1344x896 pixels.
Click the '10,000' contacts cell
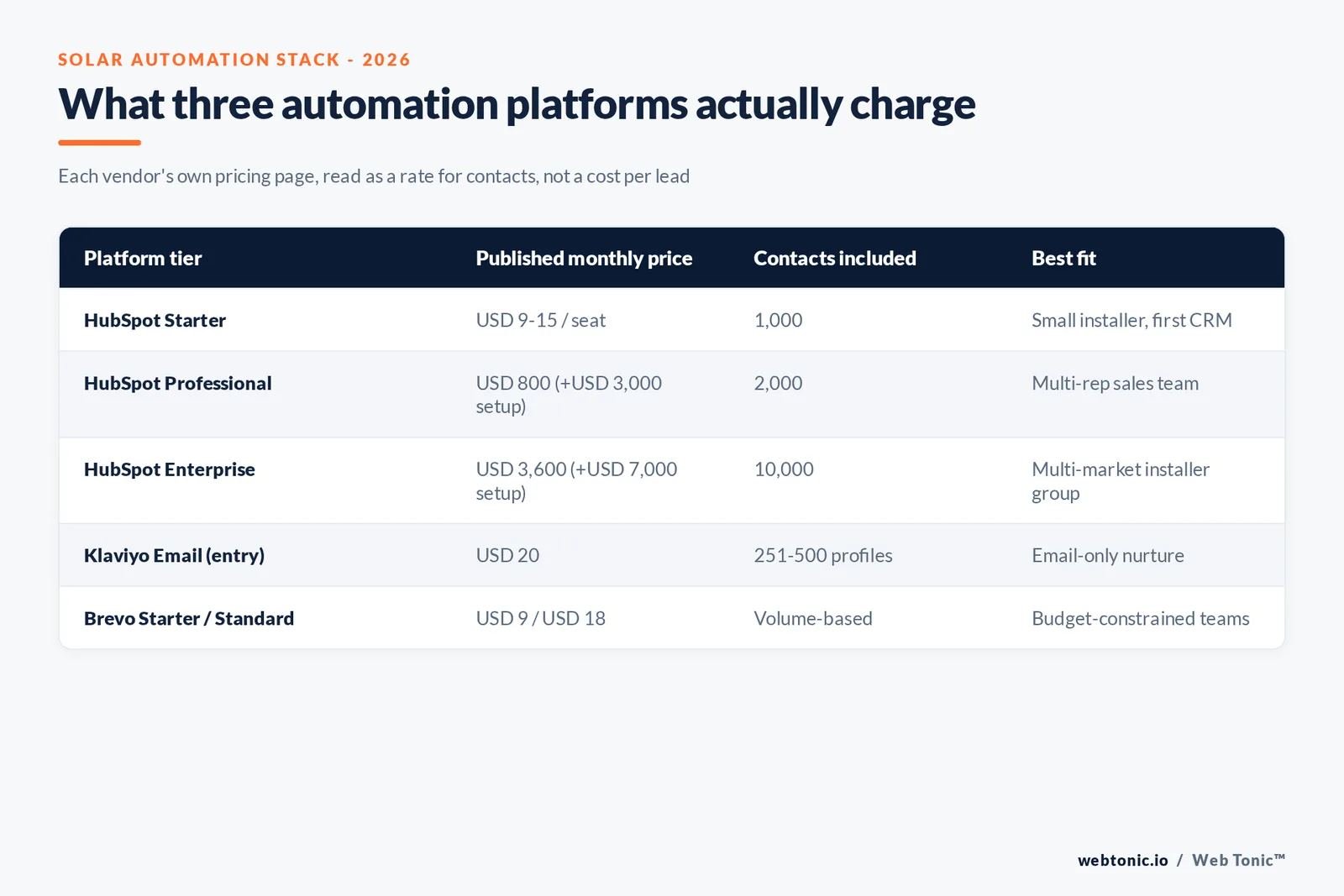(x=784, y=469)
